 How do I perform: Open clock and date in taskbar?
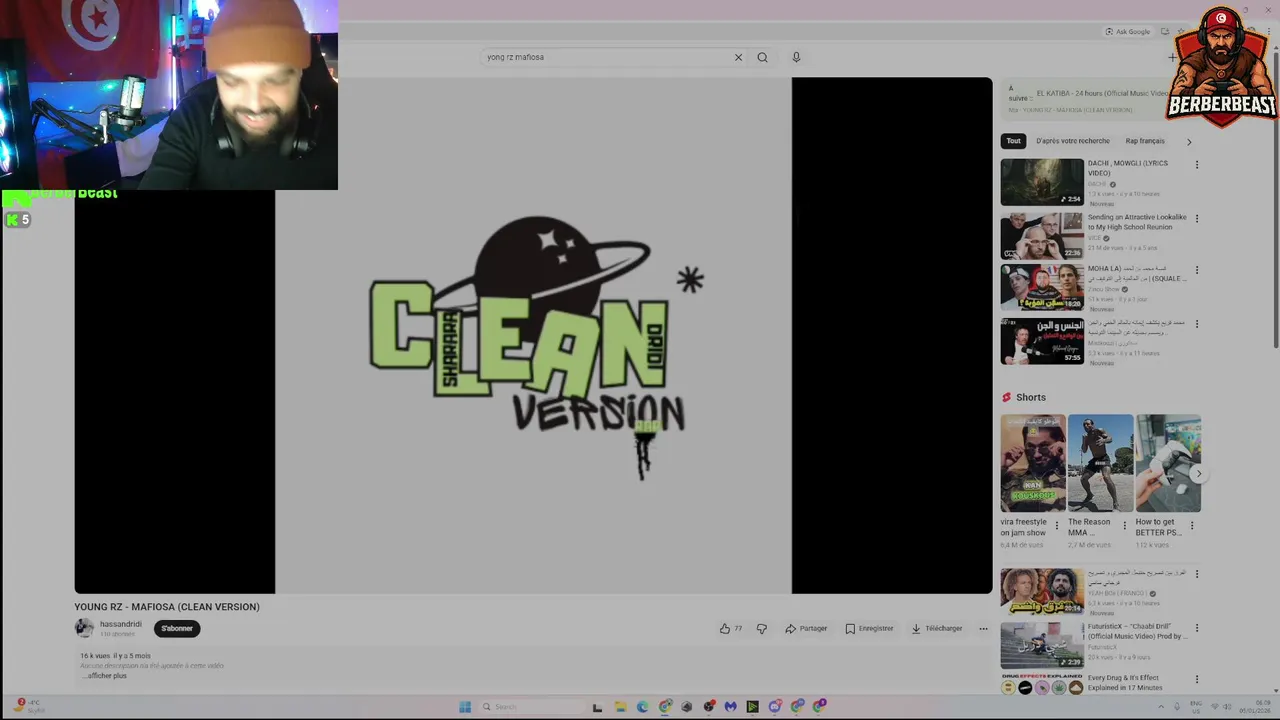(x=1253, y=707)
